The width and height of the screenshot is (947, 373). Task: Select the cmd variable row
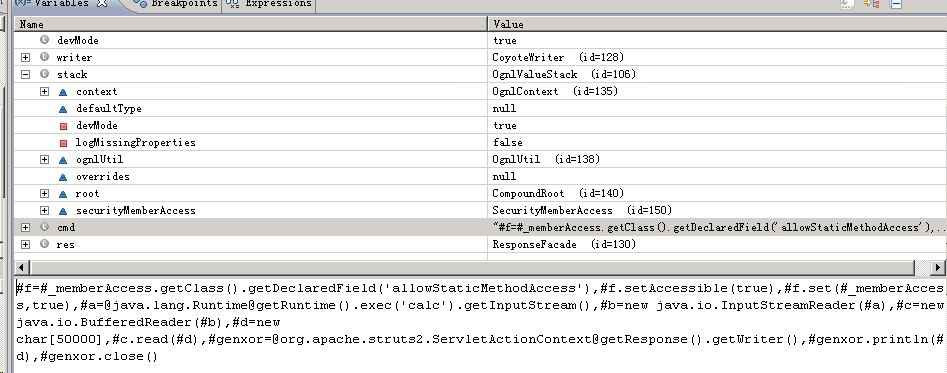tap(480, 227)
